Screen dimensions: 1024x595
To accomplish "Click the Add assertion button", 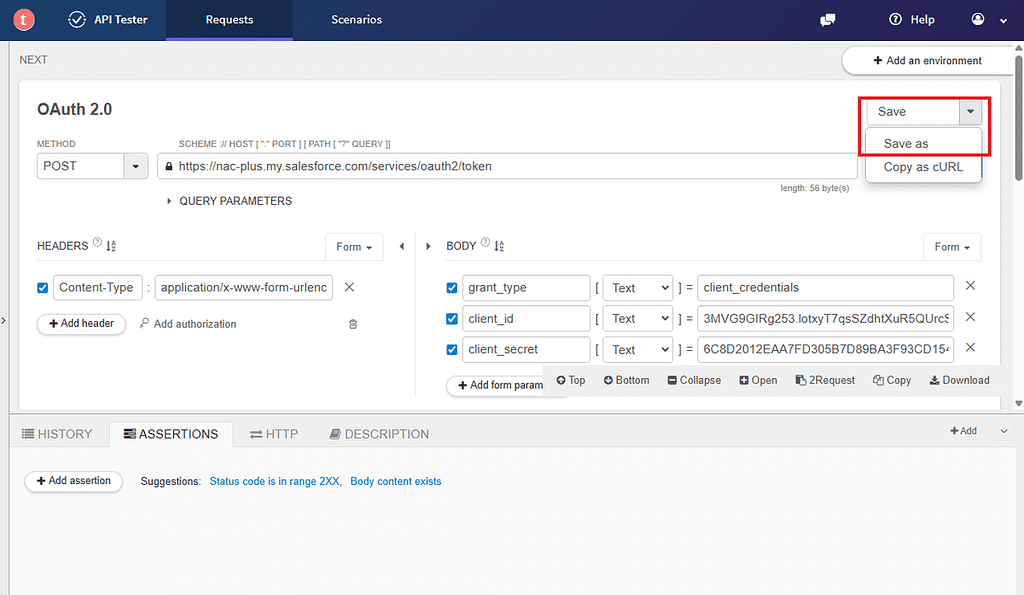I will [x=74, y=481].
